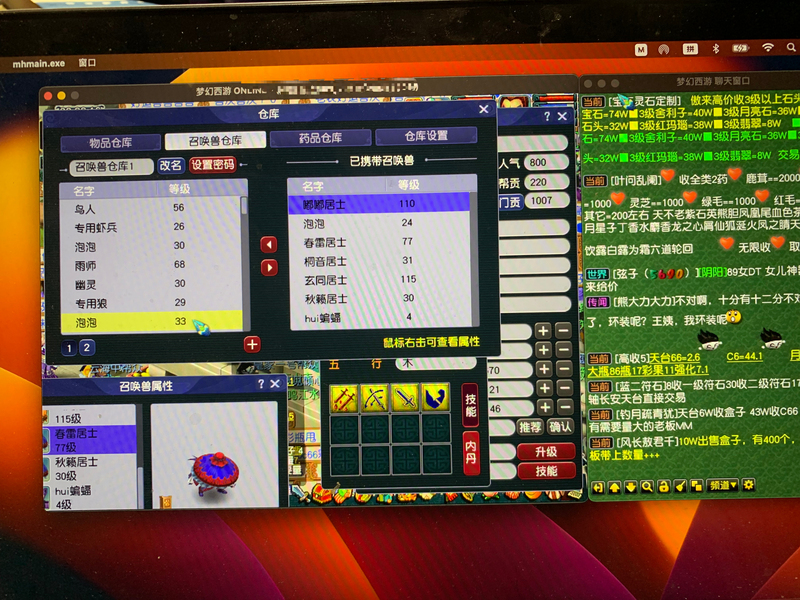This screenshot has width=800, height=600.
Task: Open the mhmain.exe menu
Action: [39, 64]
